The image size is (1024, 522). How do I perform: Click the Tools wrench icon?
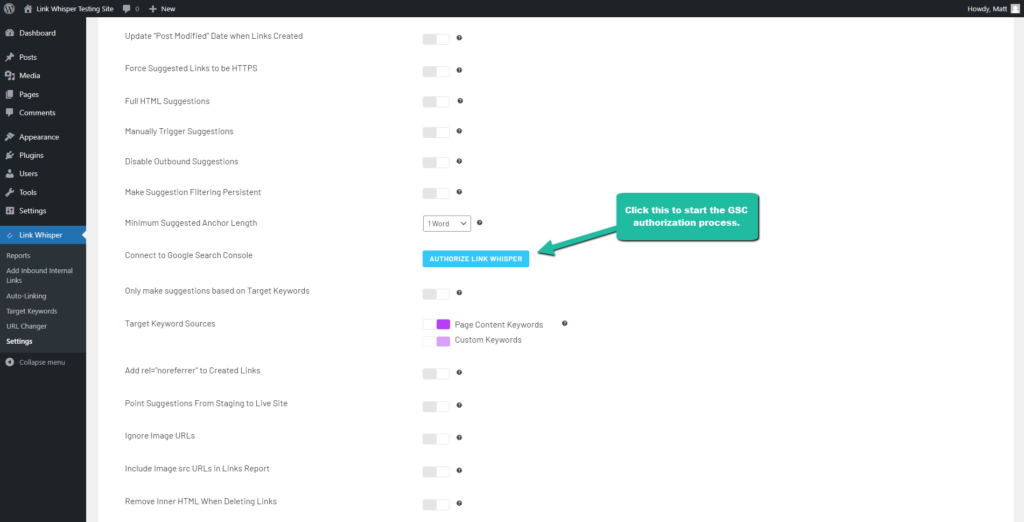[10, 192]
